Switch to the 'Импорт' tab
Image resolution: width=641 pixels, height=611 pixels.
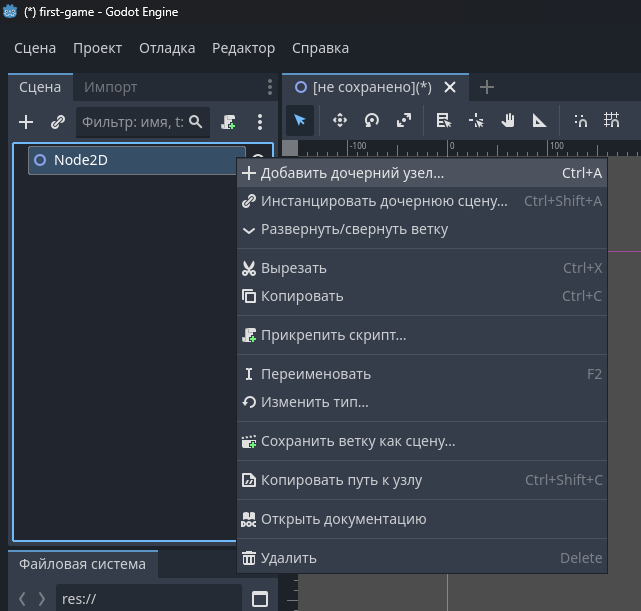point(110,87)
